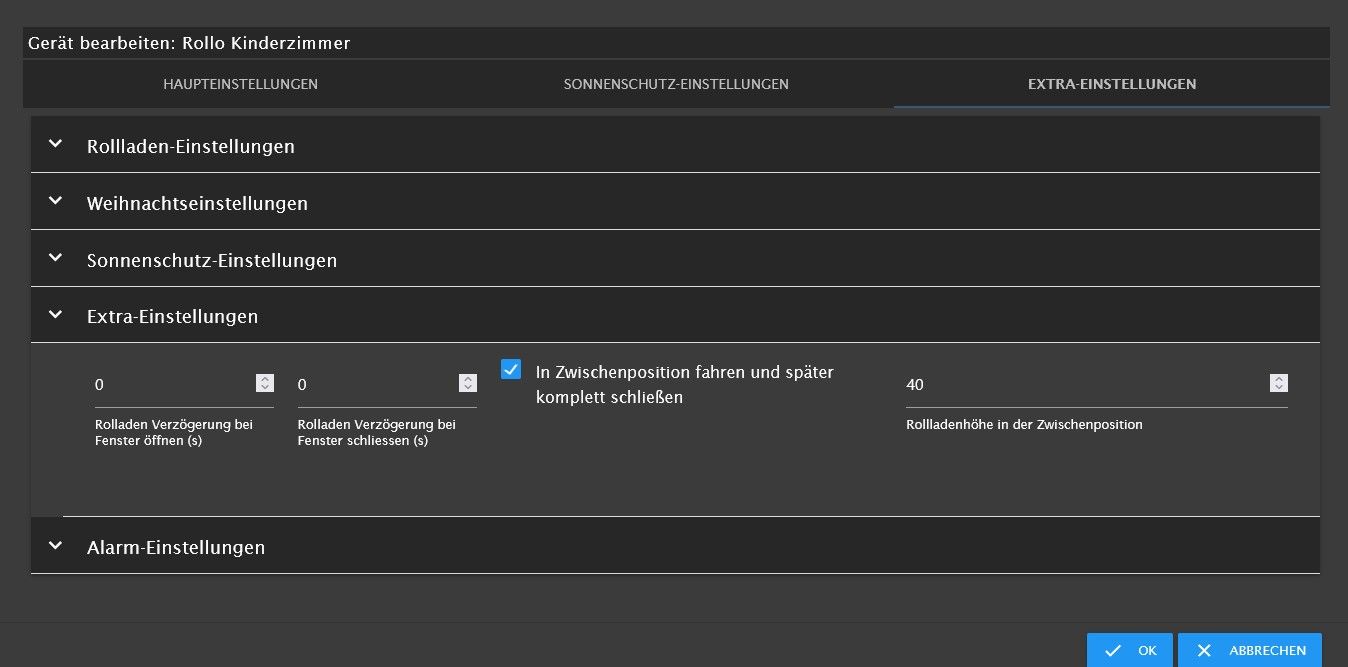The width and height of the screenshot is (1348, 667).
Task: Click the Rollladen-Einstellungen heading text
Action: (191, 146)
